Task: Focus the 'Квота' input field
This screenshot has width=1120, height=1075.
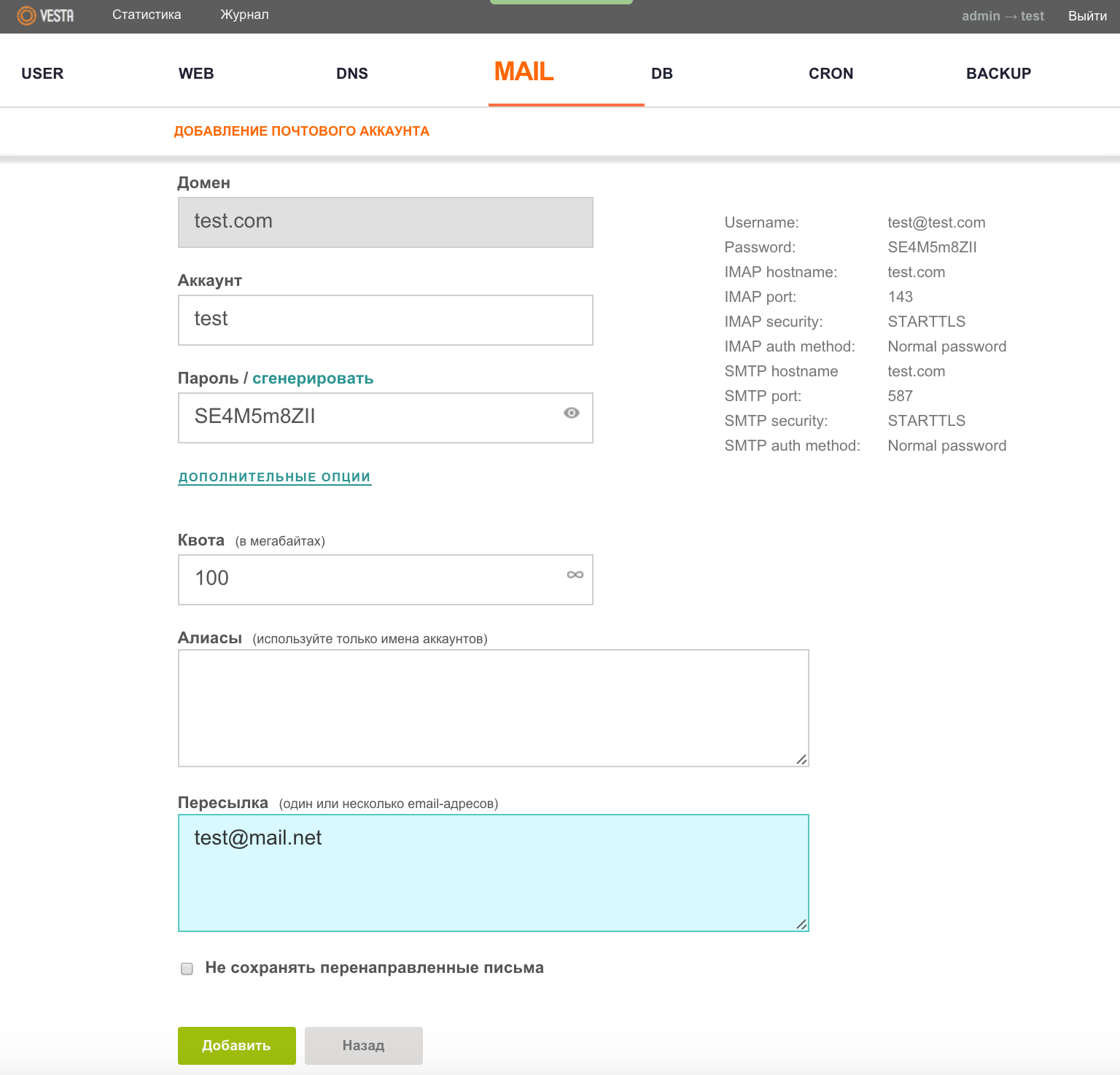Action: pos(386,580)
